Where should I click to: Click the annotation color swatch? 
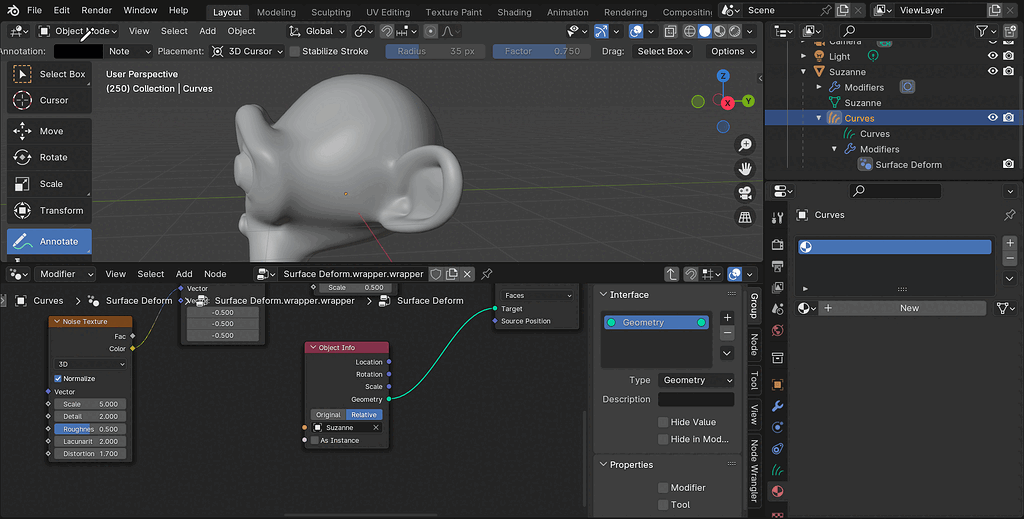click(x=78, y=52)
